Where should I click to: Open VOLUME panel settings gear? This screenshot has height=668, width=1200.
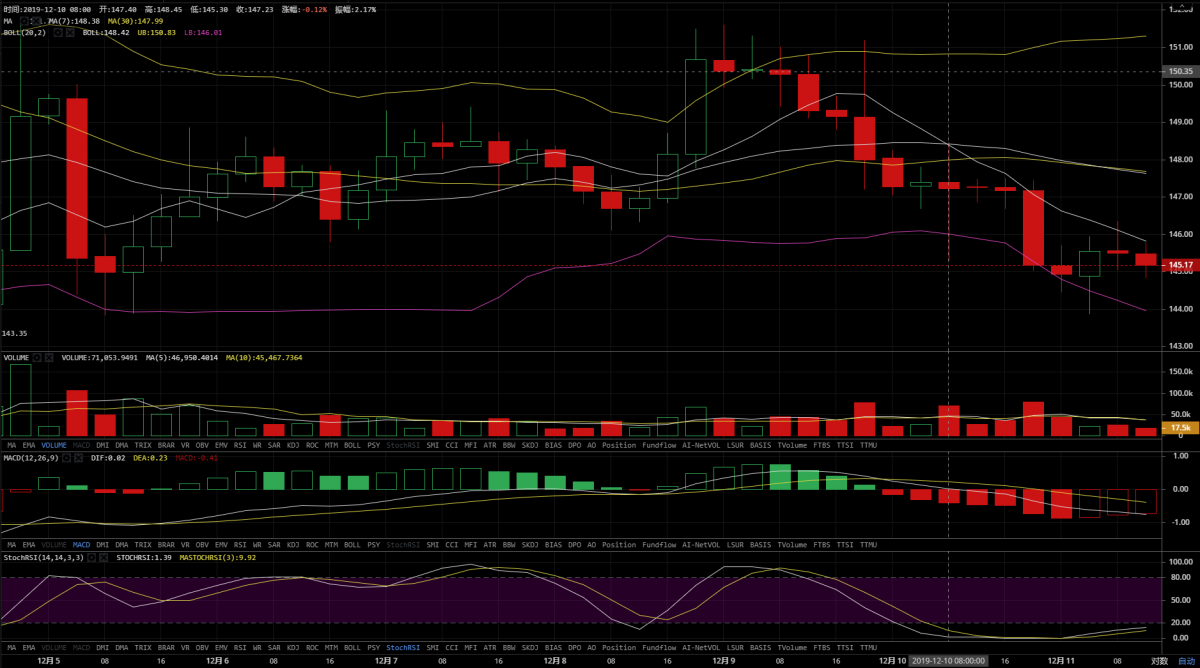tap(37, 357)
